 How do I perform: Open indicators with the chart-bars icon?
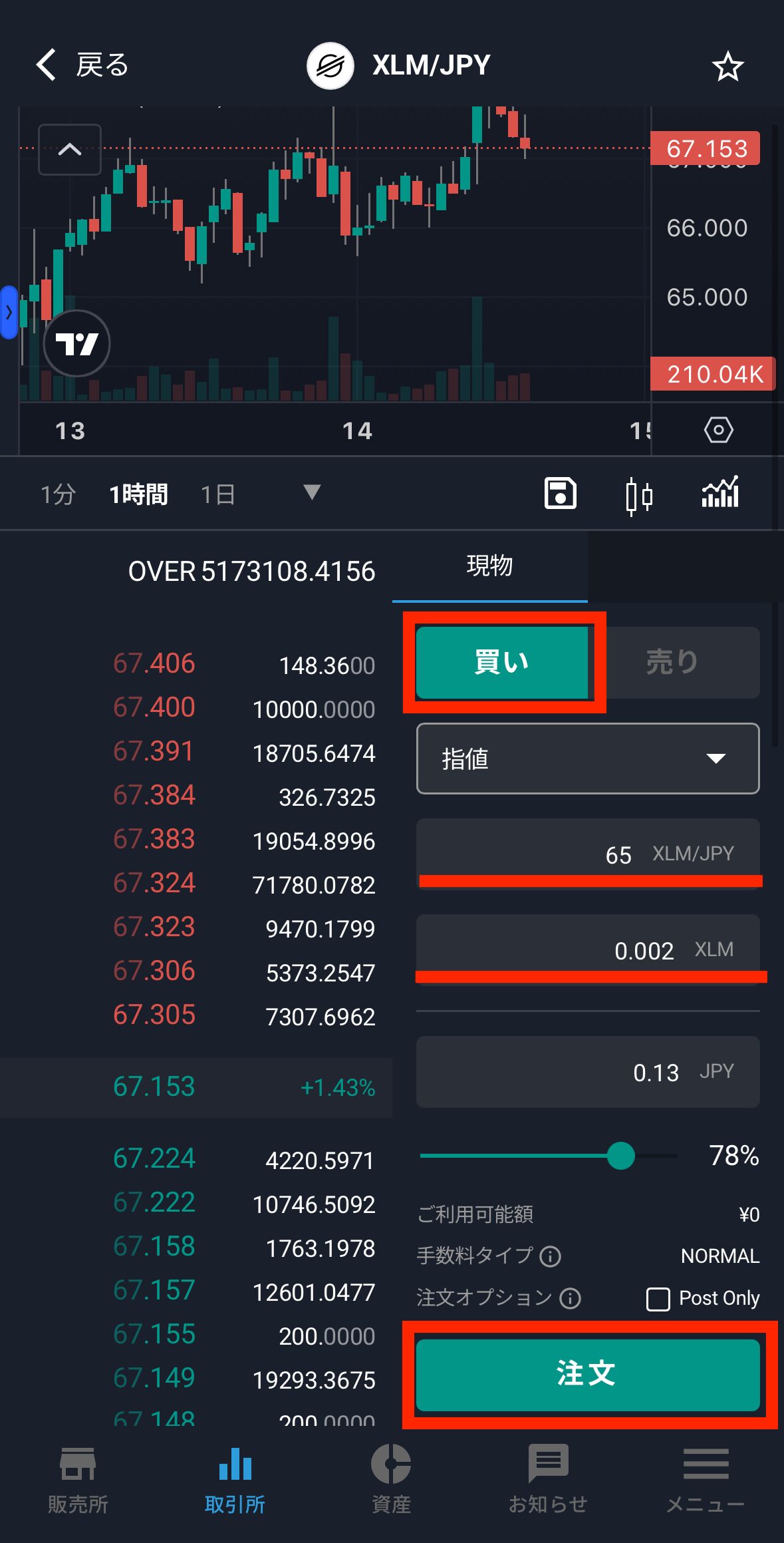click(720, 492)
